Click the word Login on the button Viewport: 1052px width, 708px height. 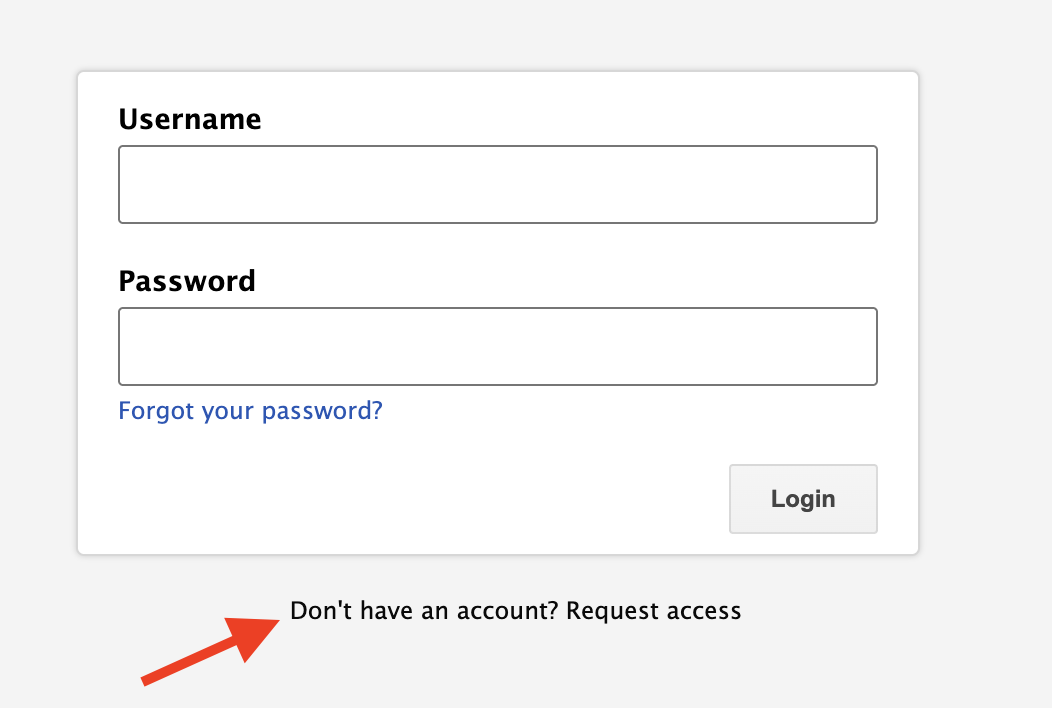(x=803, y=499)
